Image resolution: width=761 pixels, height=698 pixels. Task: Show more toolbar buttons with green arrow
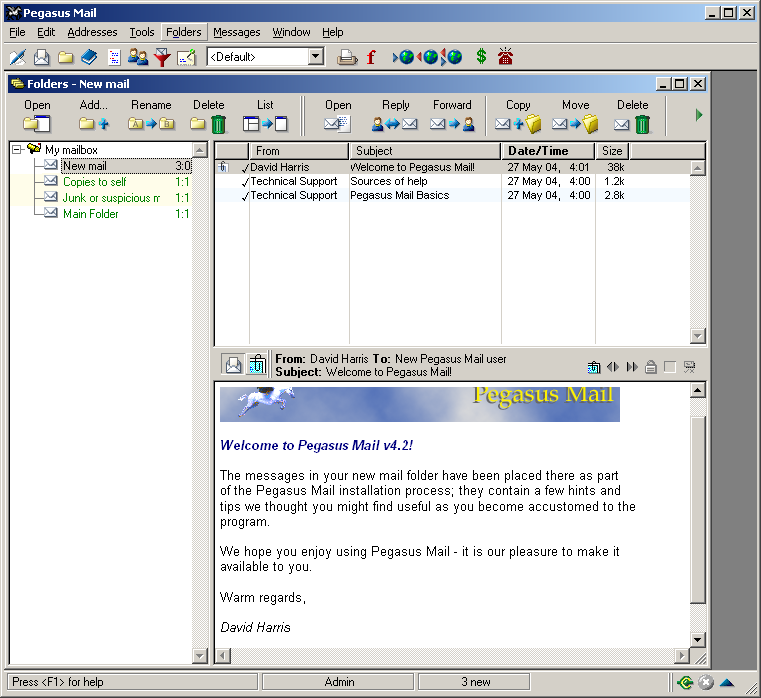[699, 115]
